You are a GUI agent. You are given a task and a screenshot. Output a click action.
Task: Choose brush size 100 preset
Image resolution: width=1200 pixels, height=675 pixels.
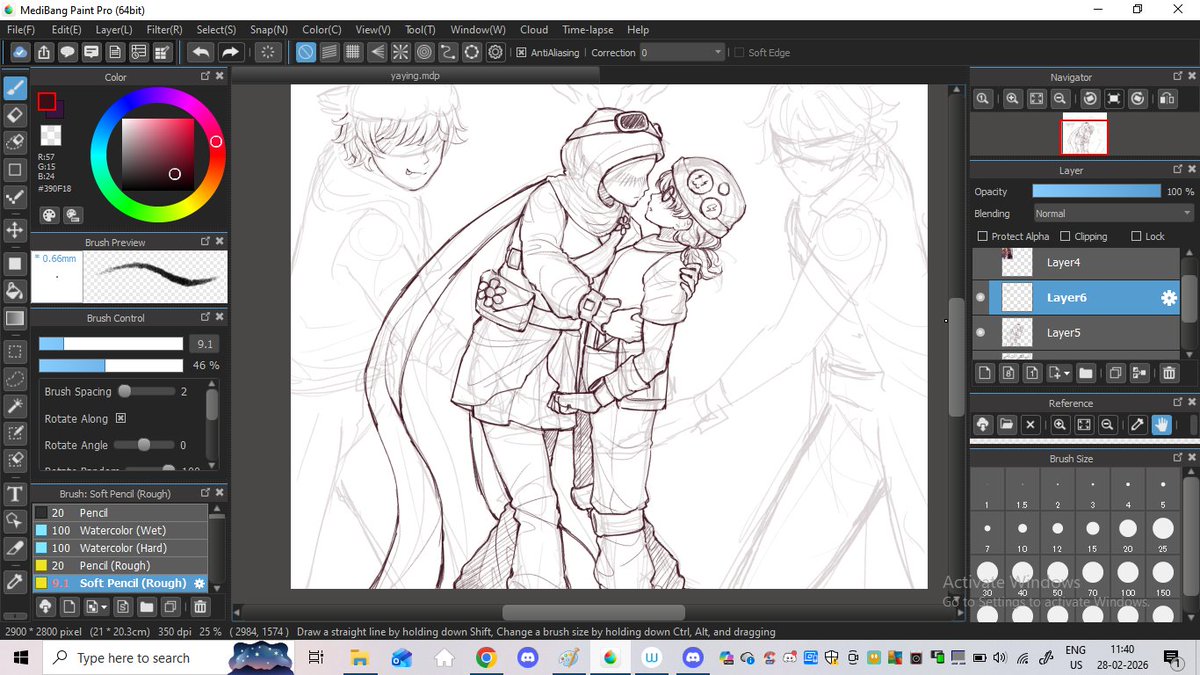coord(1128,578)
